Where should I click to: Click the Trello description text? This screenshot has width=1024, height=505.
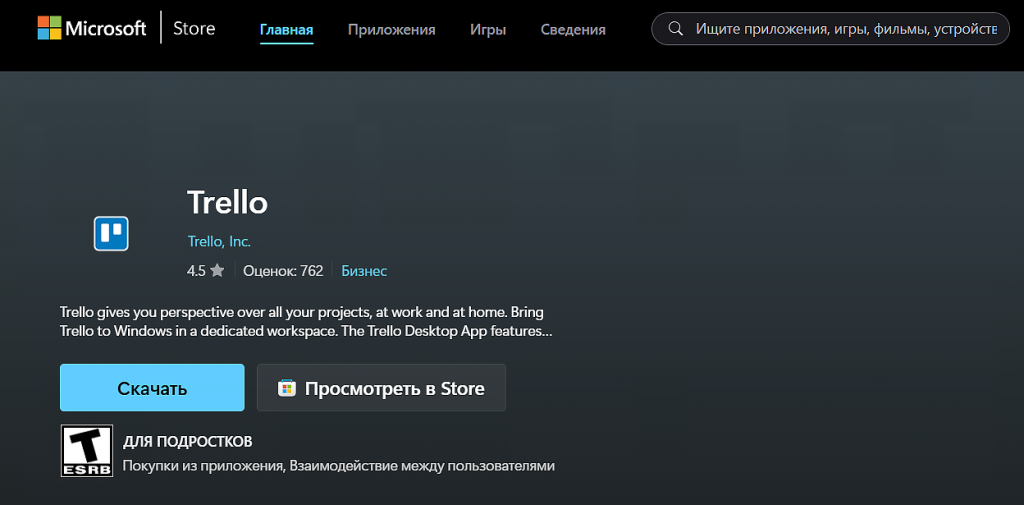pos(306,321)
